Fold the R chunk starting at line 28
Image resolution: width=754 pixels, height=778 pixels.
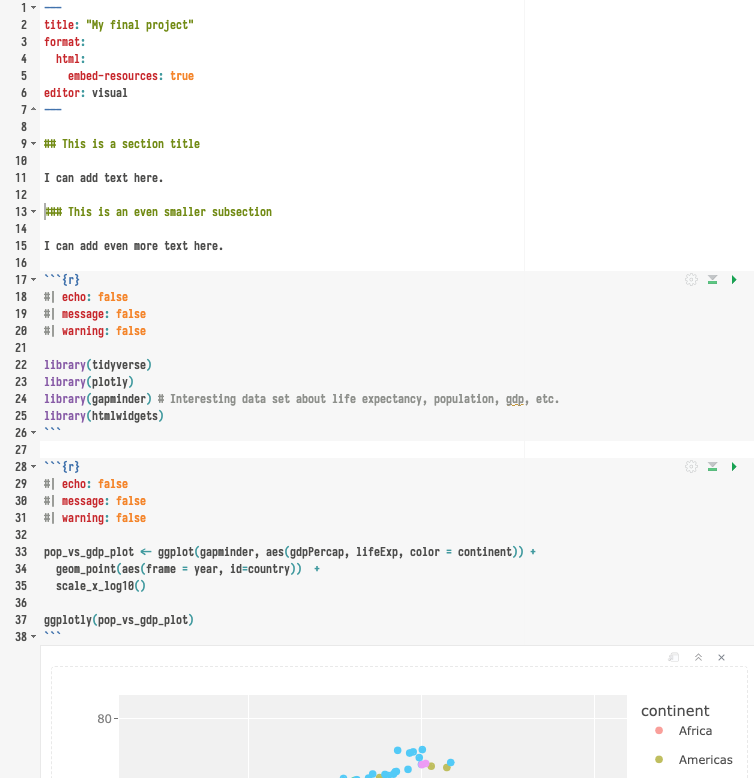pyautogui.click(x=35, y=467)
